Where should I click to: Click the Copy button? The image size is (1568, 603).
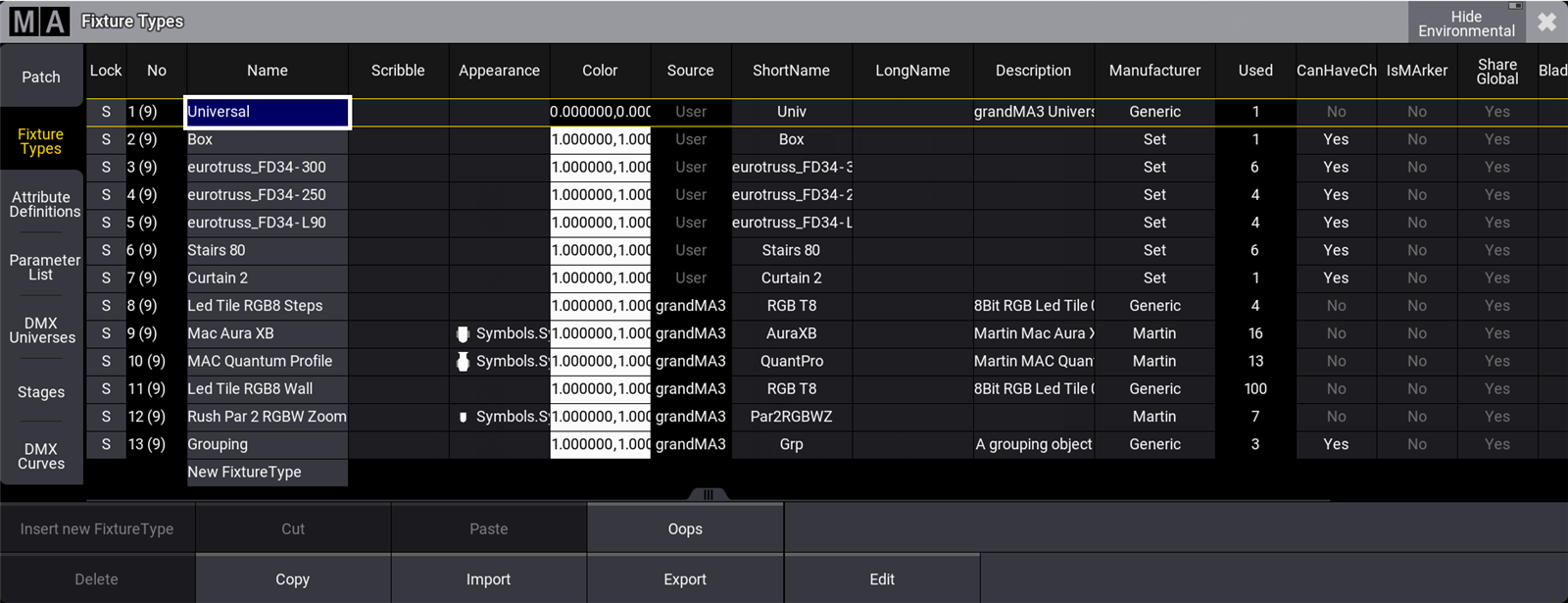[293, 579]
